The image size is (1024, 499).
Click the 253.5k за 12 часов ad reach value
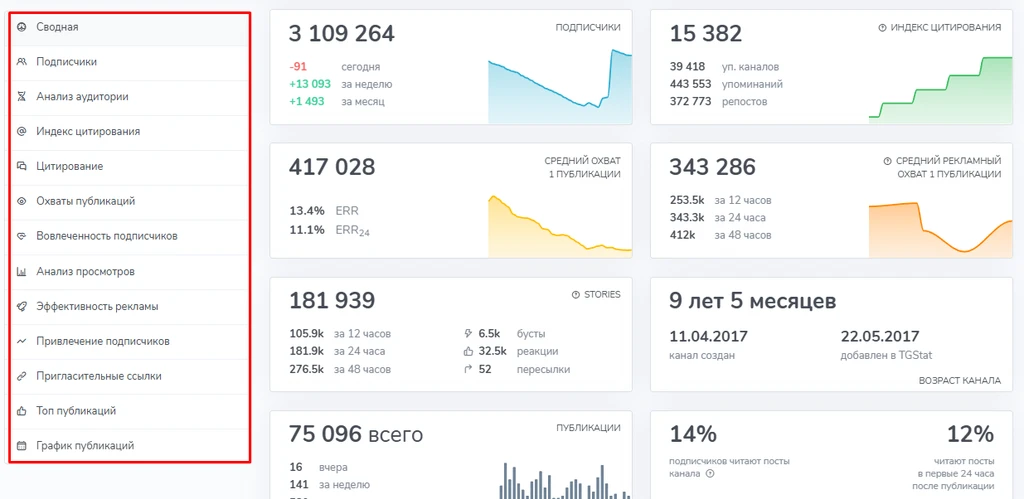click(x=688, y=201)
